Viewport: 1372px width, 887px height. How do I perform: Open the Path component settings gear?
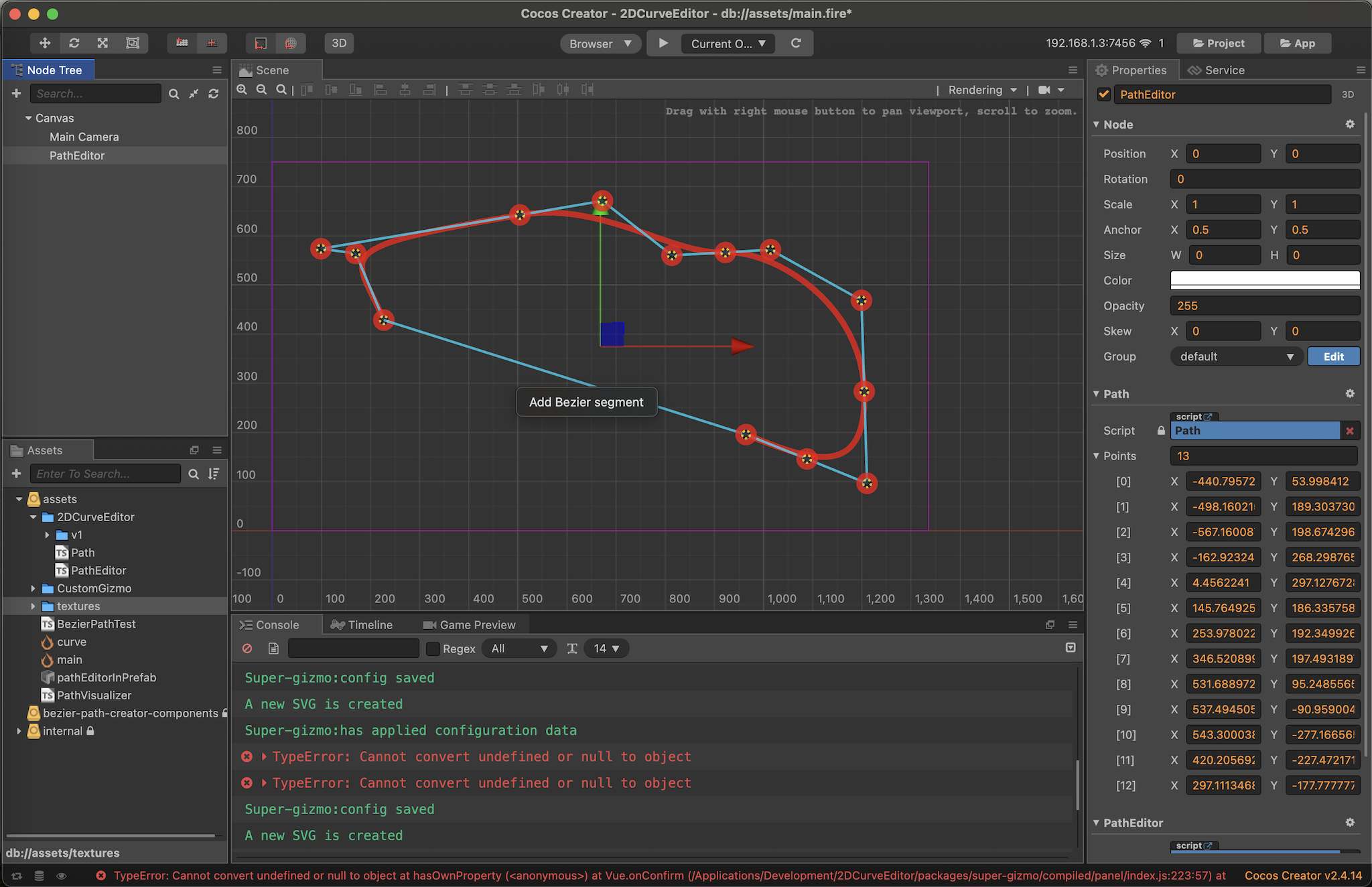tap(1349, 394)
